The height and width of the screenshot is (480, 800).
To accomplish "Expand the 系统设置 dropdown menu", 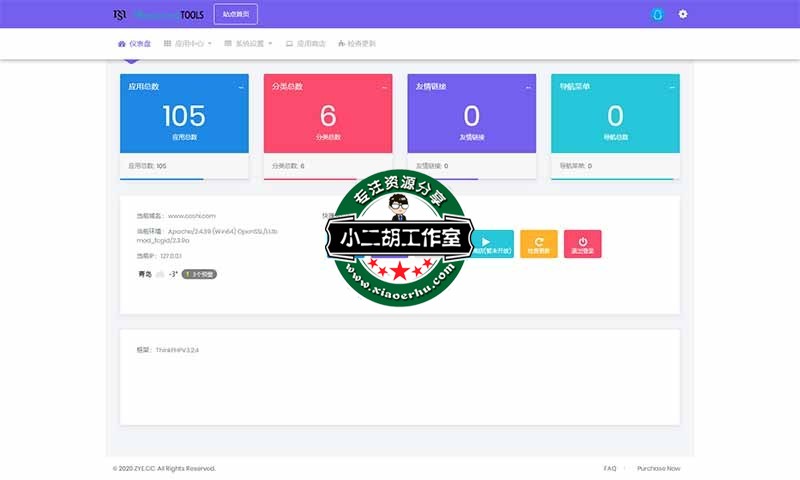I will click(x=248, y=44).
